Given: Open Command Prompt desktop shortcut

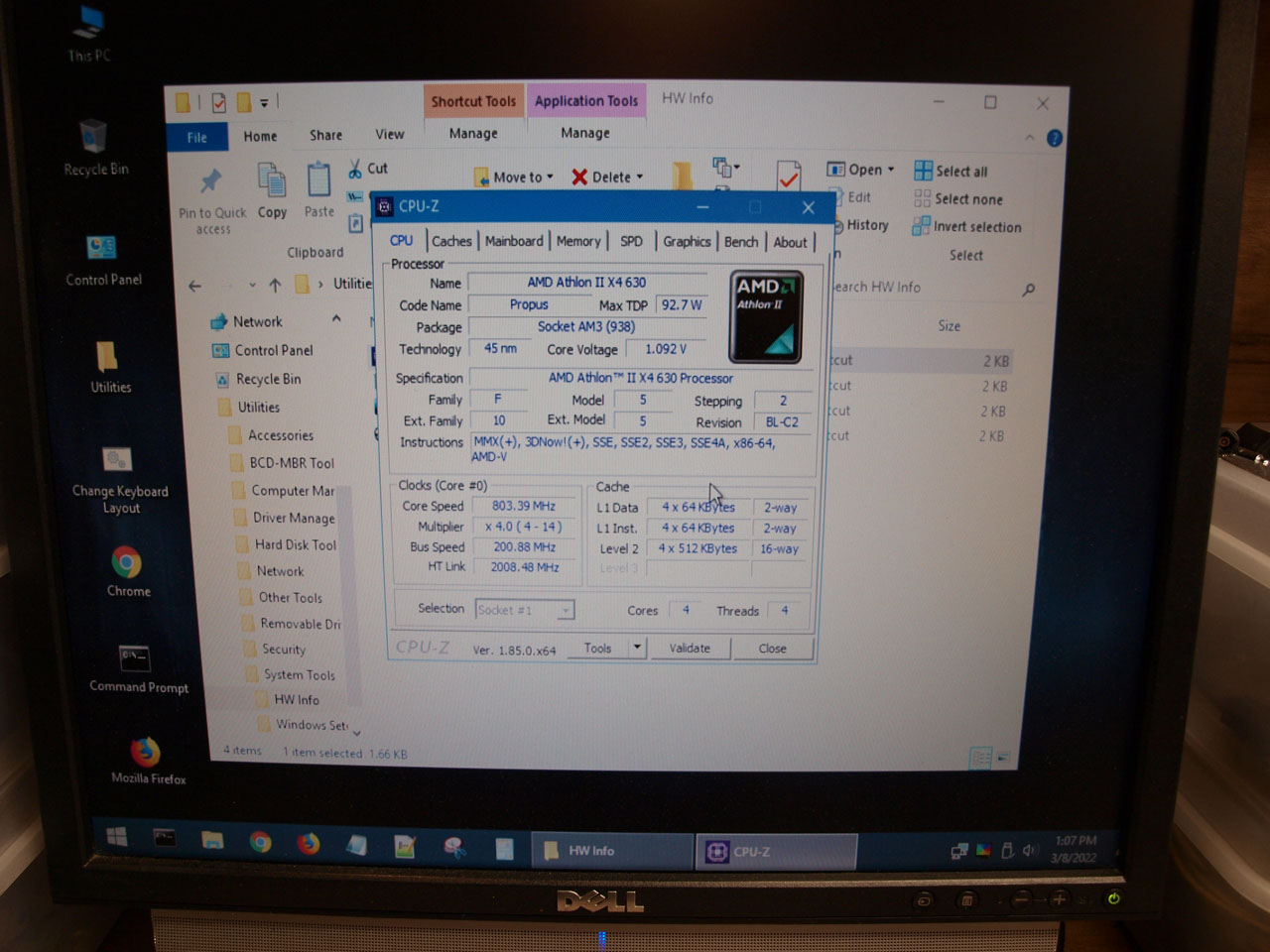Looking at the screenshot, I should (137, 667).
